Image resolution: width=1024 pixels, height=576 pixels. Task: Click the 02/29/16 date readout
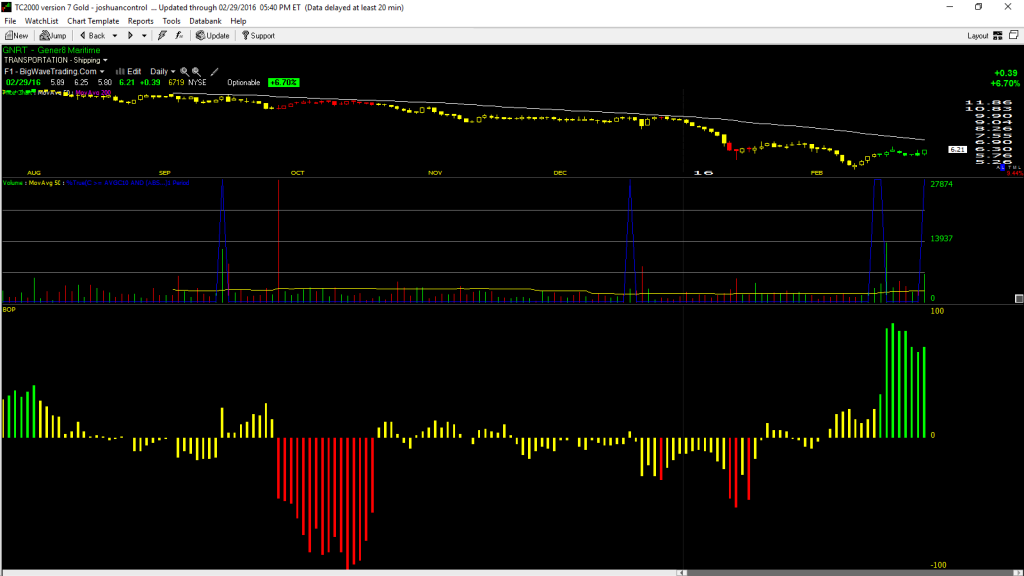pyautogui.click(x=24, y=83)
